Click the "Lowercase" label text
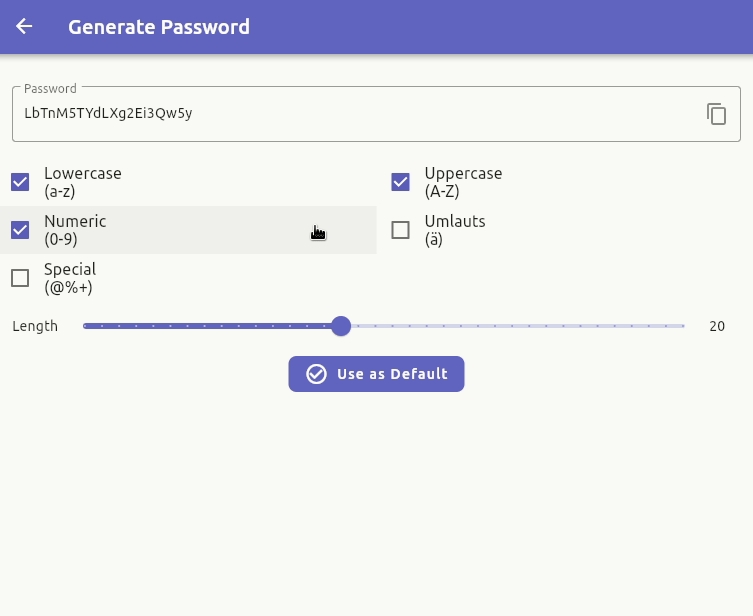Image resolution: width=753 pixels, height=616 pixels. pos(82,174)
